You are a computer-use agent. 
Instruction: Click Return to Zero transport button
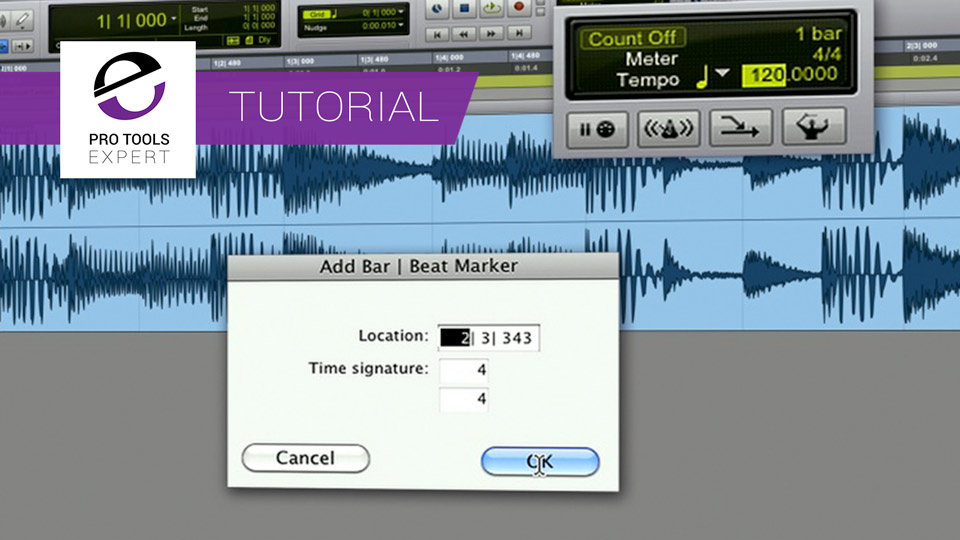(x=437, y=34)
